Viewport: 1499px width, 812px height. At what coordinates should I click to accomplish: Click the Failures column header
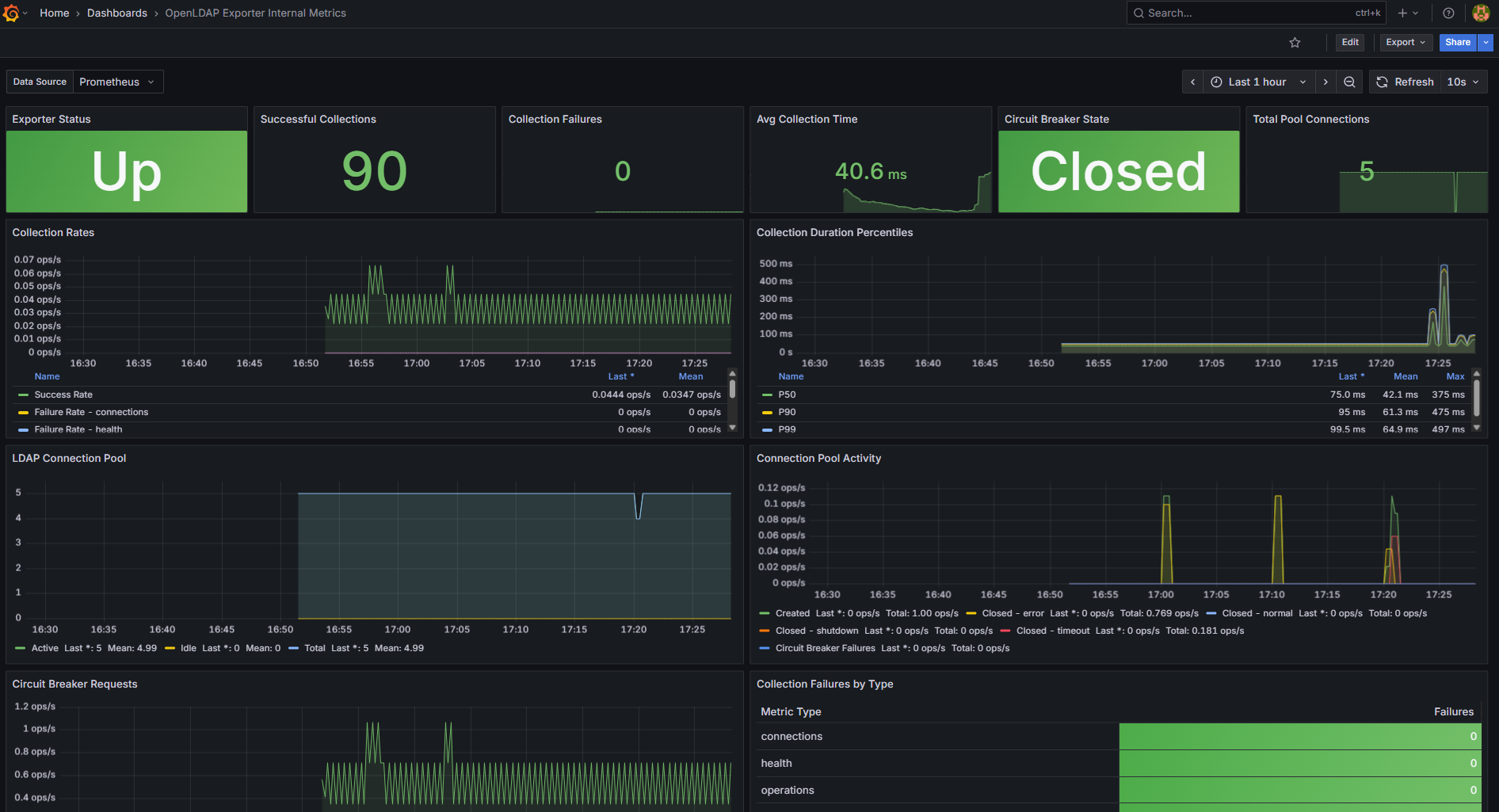tap(1454, 712)
